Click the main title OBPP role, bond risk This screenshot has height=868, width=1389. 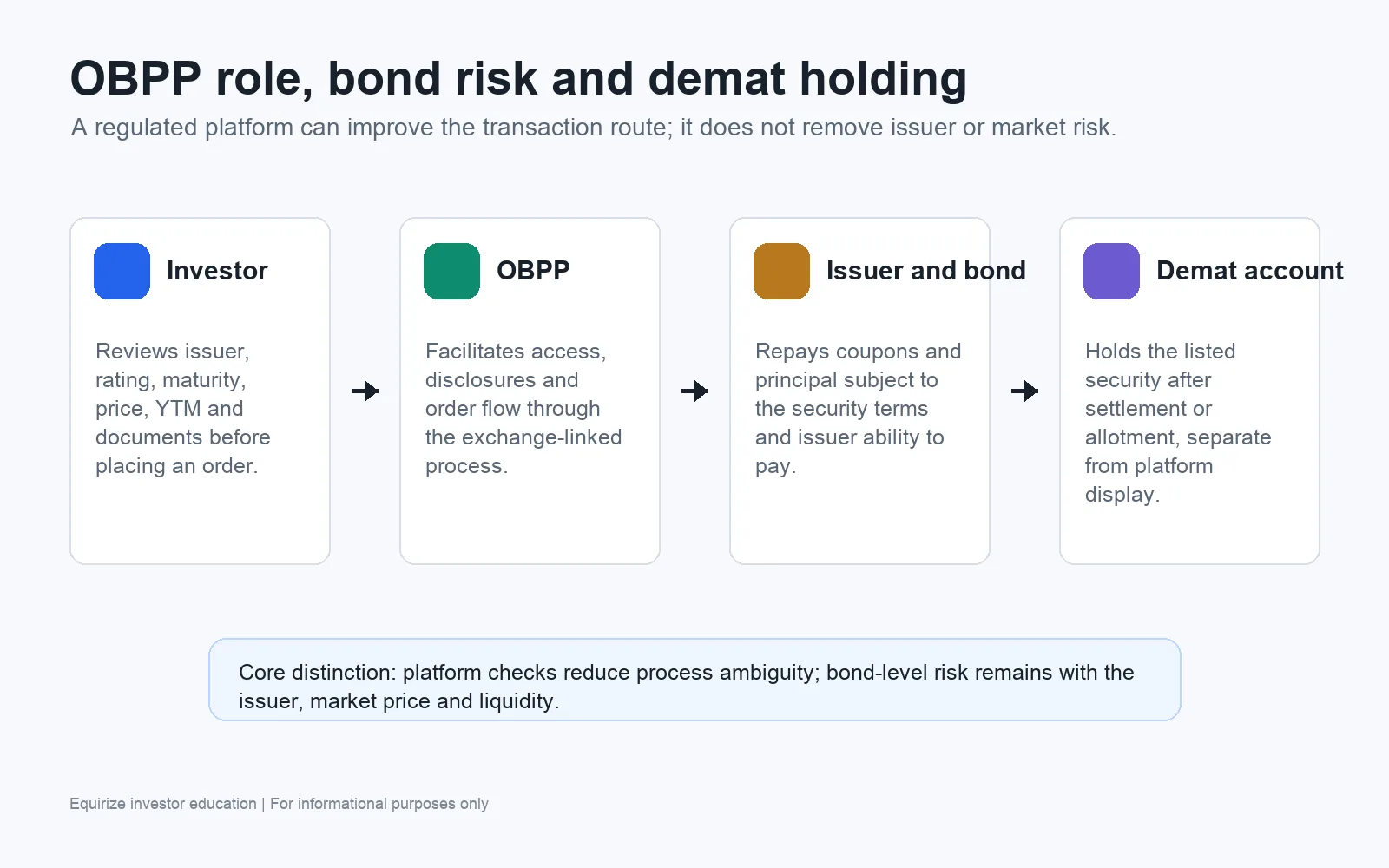tap(518, 78)
